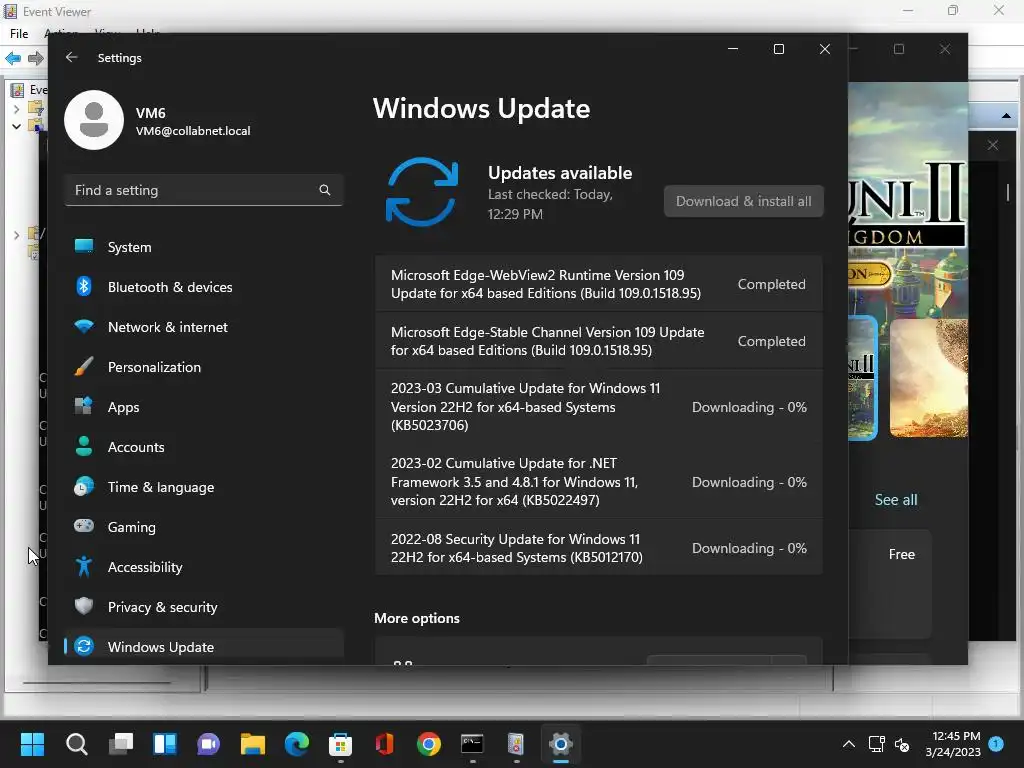Viewport: 1024px width, 768px height.
Task: Select KB5022497 .NET Framework update row
Action: tap(599, 482)
